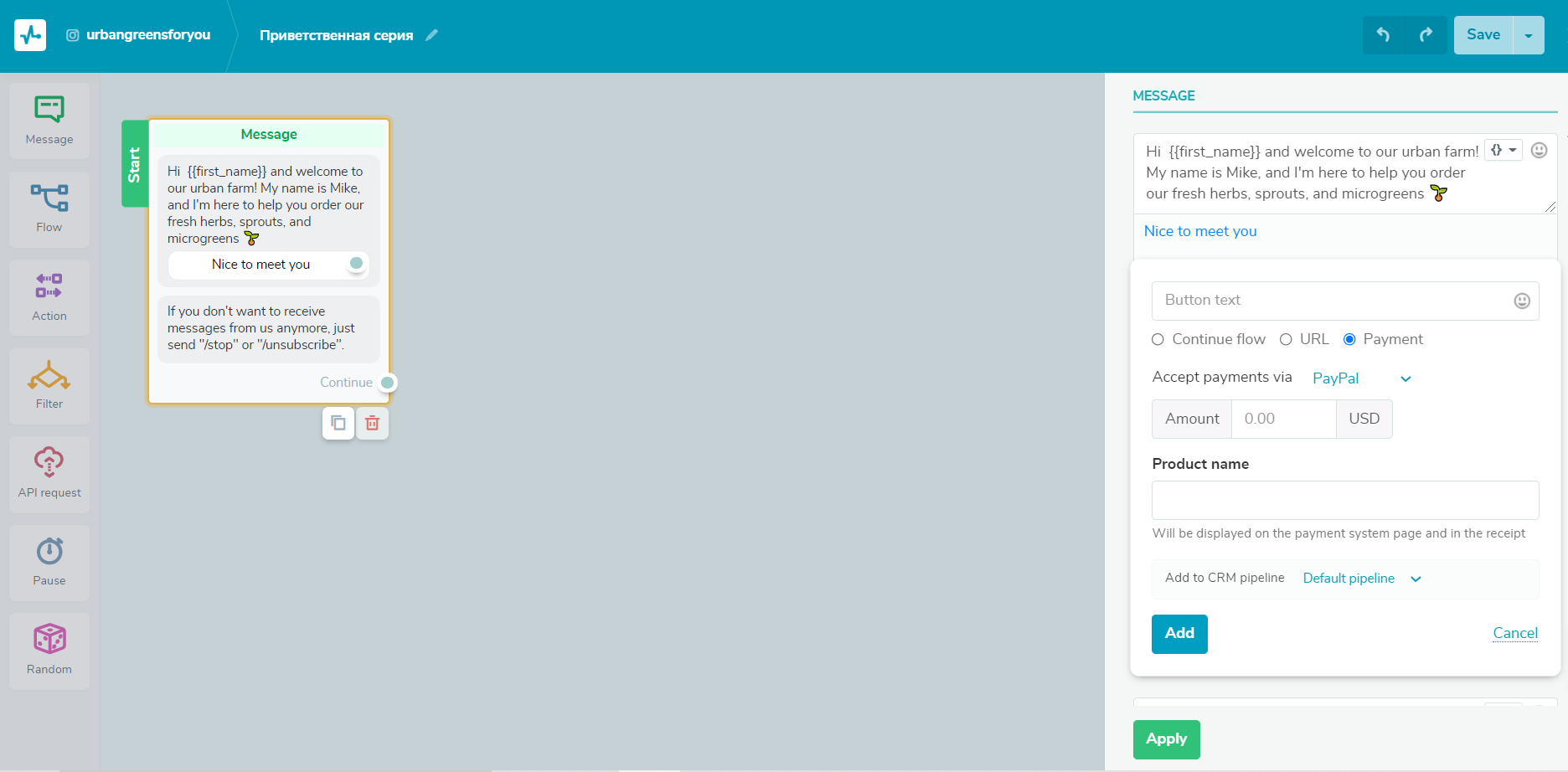Image resolution: width=1568 pixels, height=772 pixels.
Task: Edit the 'Nice to meet you' button
Action: (x=1200, y=231)
